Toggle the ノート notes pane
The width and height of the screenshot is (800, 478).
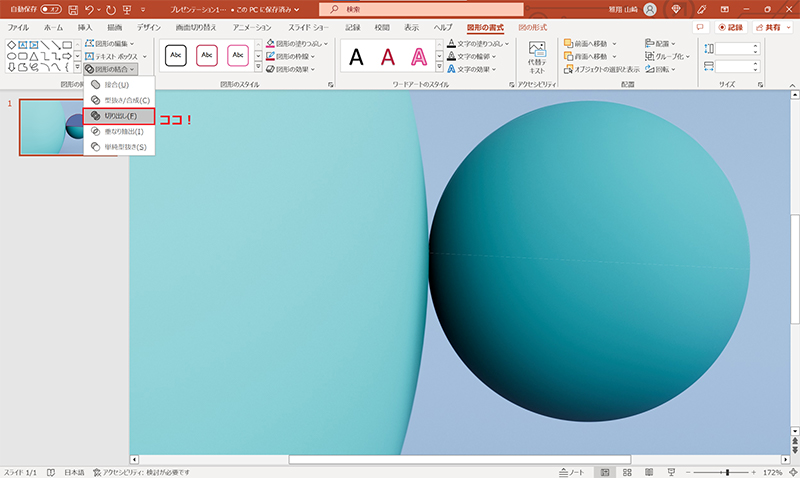(x=571, y=471)
